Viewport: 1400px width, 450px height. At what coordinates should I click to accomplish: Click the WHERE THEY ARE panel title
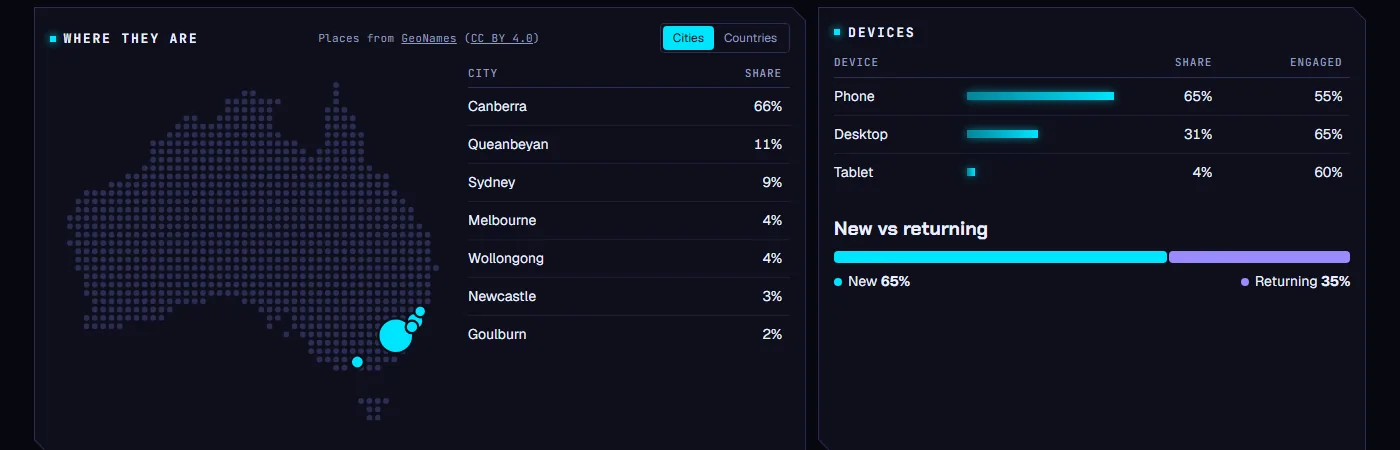(x=130, y=39)
